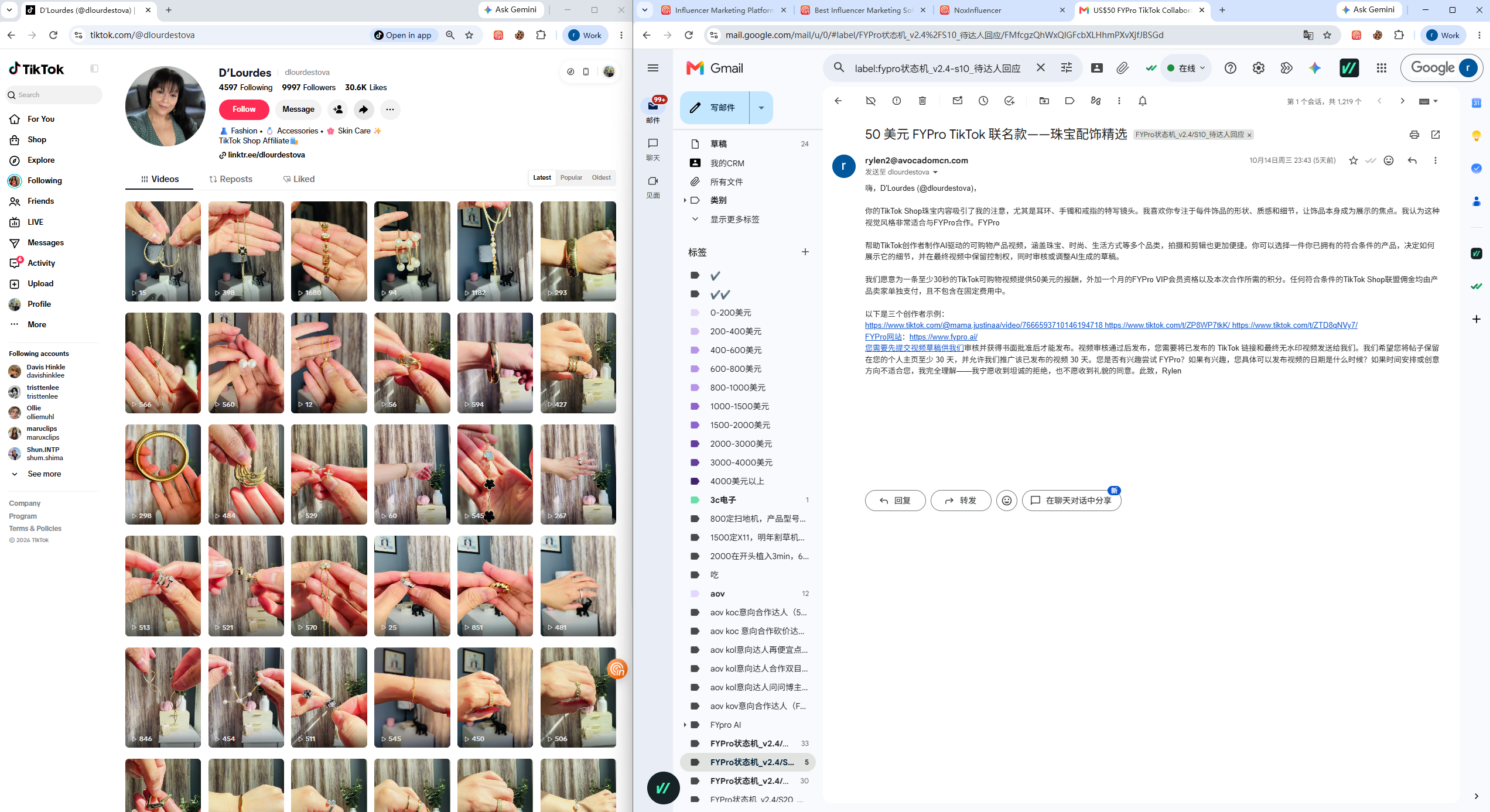Mark email as unread in Gmail toolbar
The width and height of the screenshot is (1490, 812).
coord(958,101)
